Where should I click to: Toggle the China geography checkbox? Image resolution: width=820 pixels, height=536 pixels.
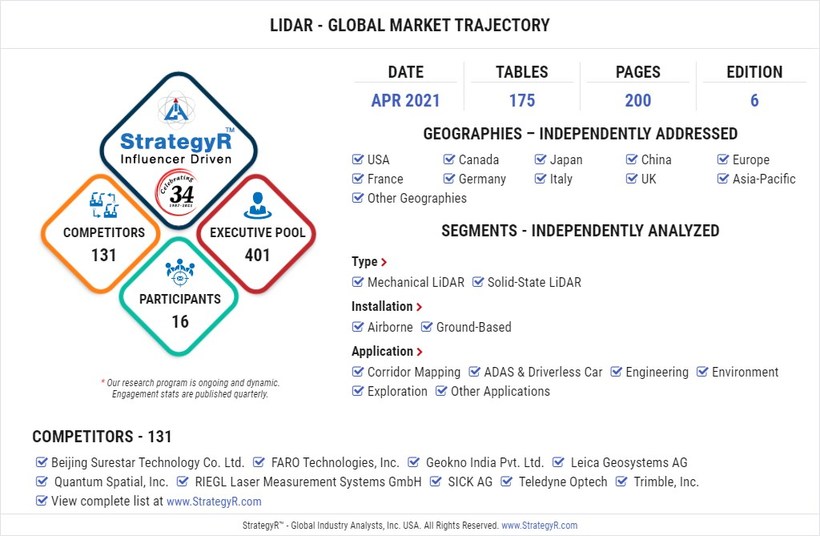coord(632,159)
